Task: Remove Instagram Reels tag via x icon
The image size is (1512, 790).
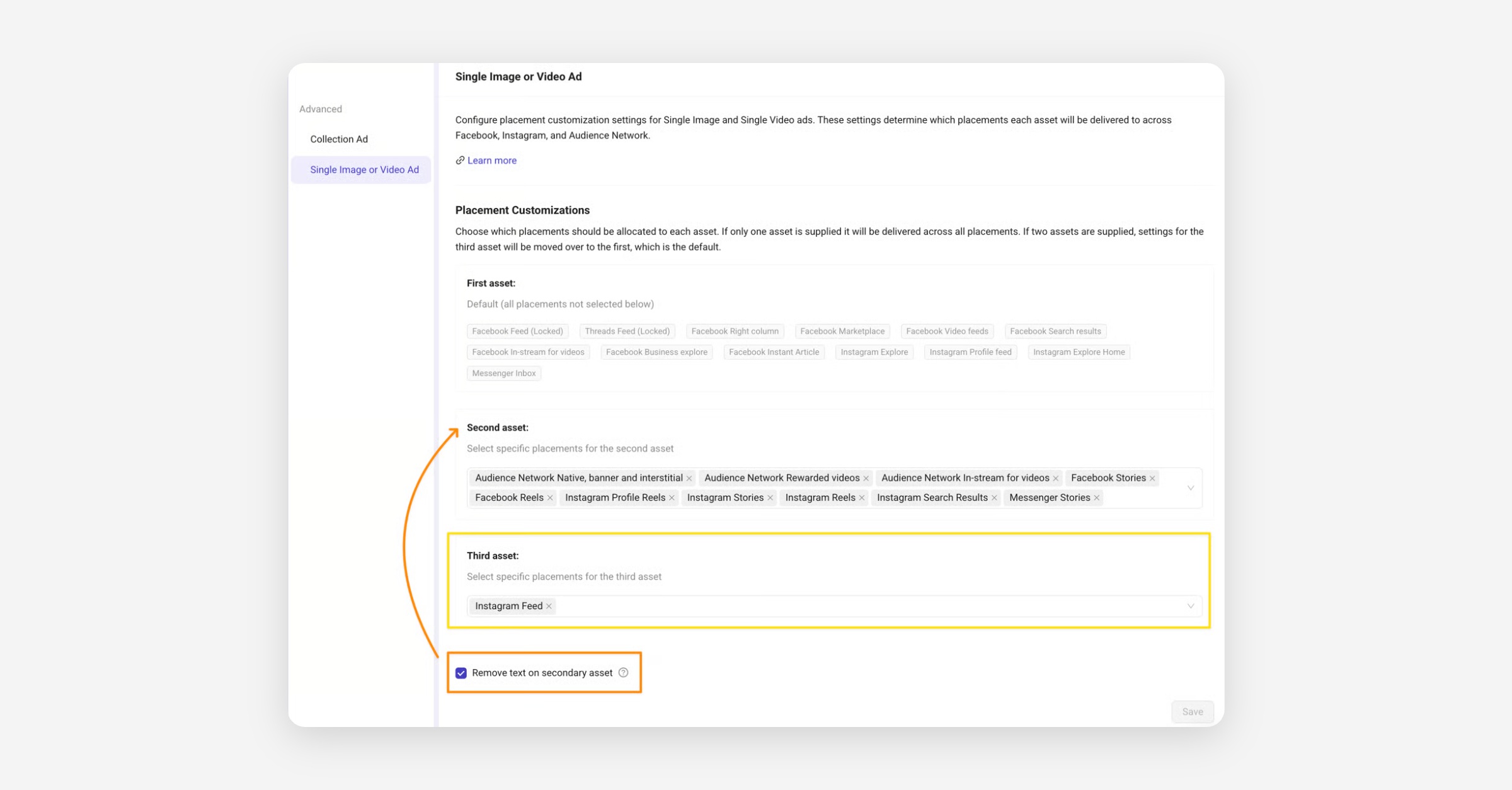Action: click(x=862, y=498)
